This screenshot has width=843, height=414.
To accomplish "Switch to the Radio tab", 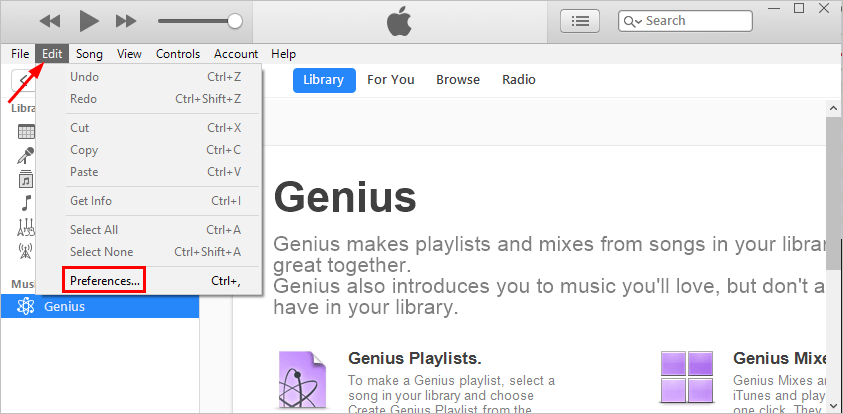I will coord(519,80).
